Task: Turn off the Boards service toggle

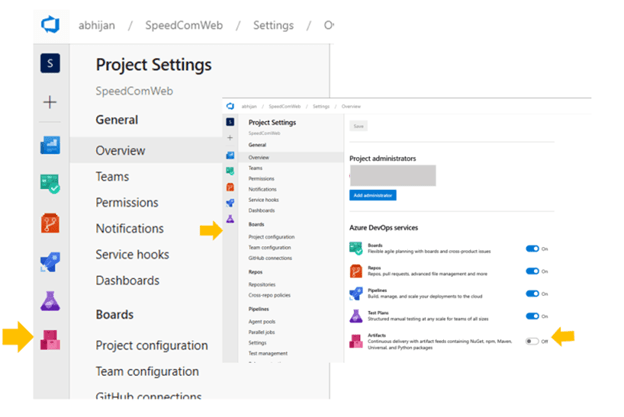Action: point(532,248)
